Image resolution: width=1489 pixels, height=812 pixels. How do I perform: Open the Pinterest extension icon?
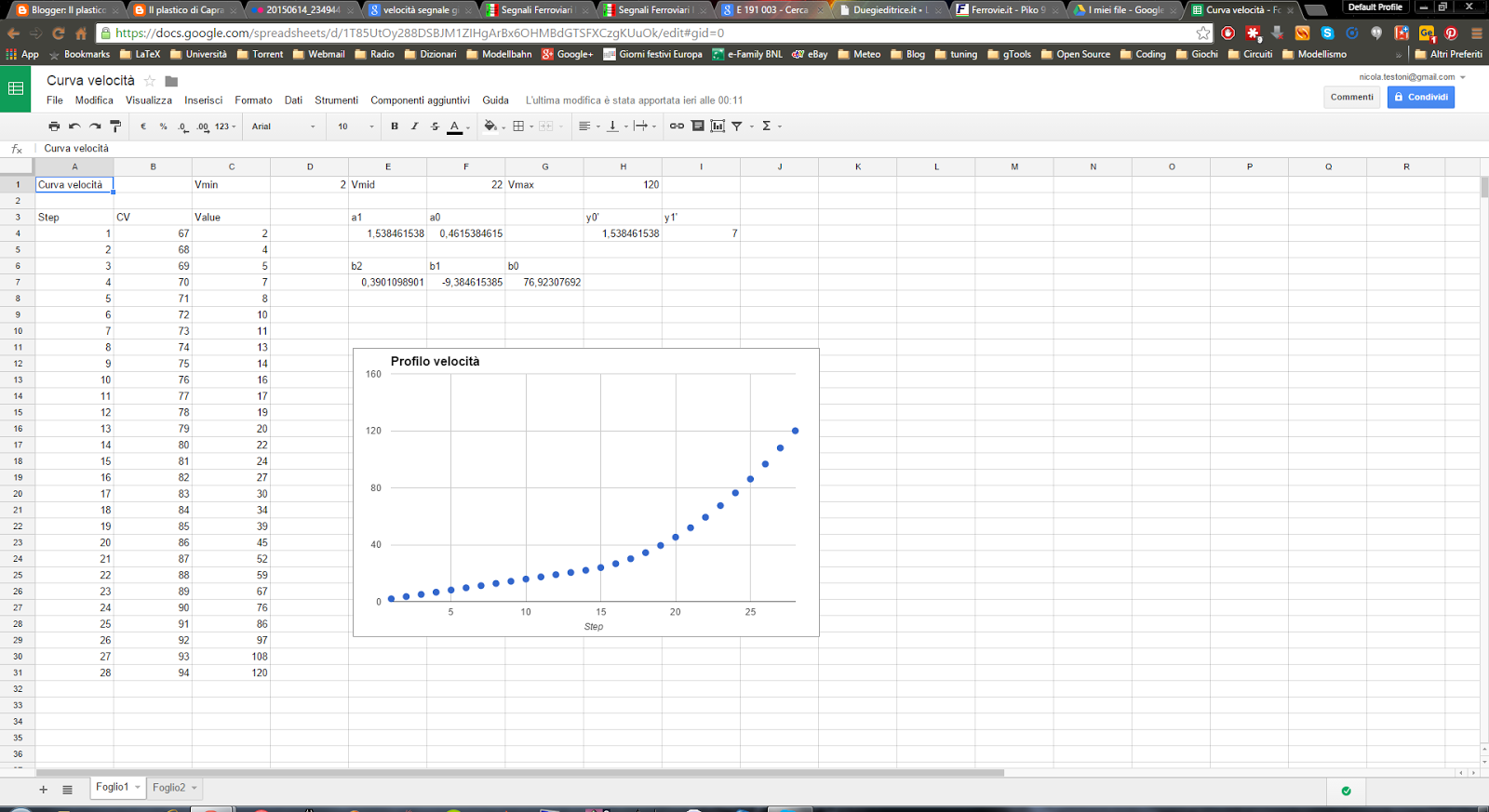click(x=1451, y=33)
